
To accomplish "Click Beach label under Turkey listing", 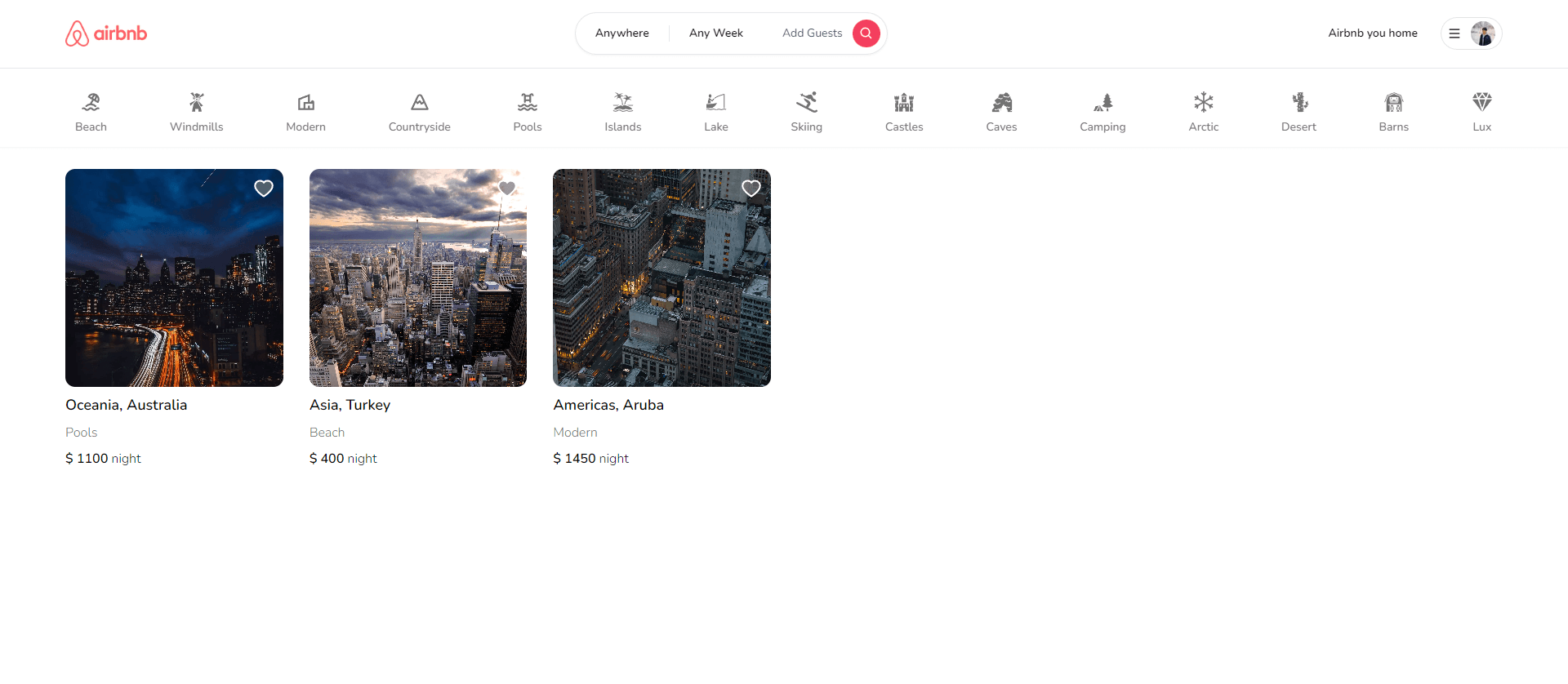I will (327, 433).
